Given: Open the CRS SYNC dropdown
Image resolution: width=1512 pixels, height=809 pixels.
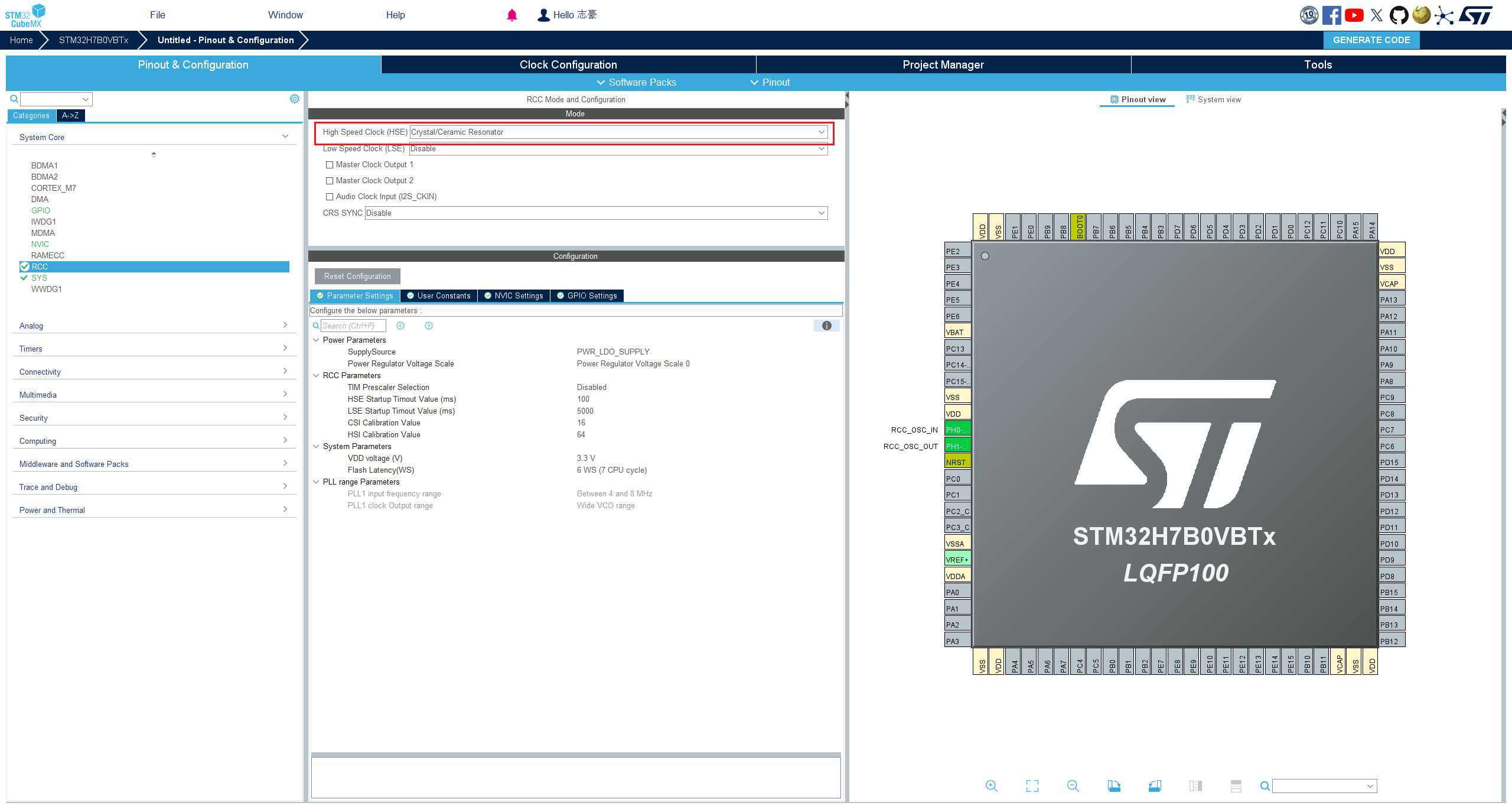Looking at the screenshot, I should [x=820, y=213].
